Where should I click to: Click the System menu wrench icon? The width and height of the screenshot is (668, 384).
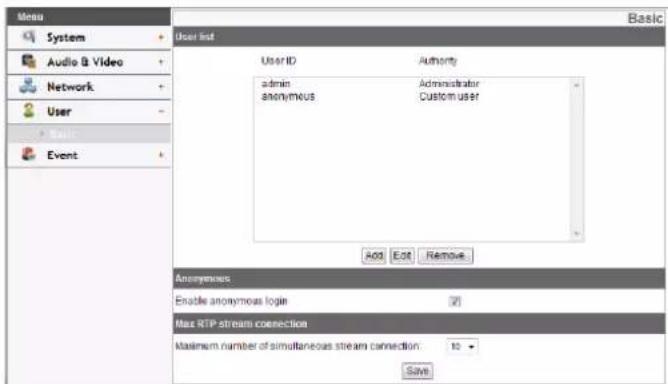point(29,37)
